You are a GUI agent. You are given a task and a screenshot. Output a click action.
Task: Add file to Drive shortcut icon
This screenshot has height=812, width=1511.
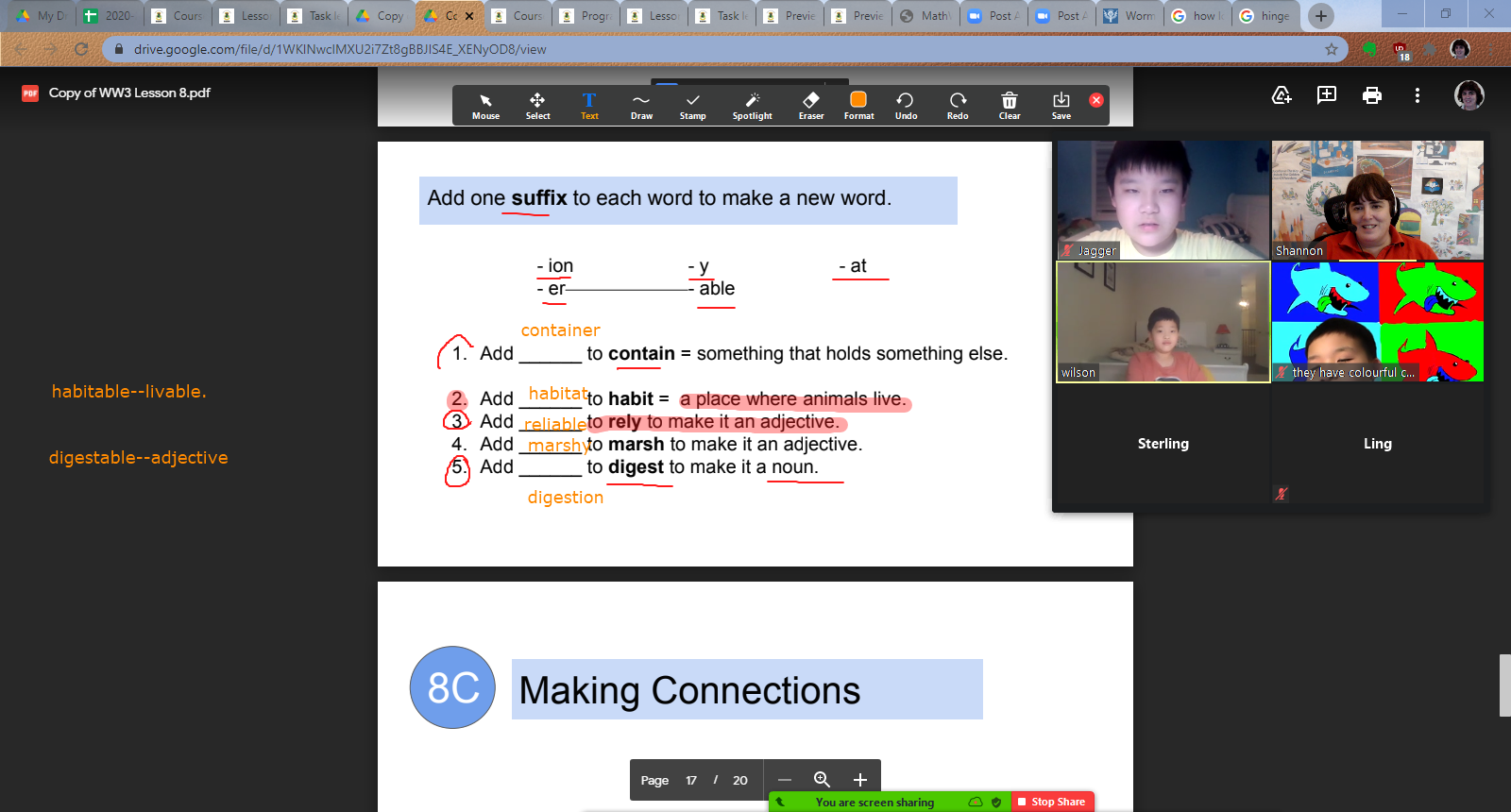click(1282, 94)
